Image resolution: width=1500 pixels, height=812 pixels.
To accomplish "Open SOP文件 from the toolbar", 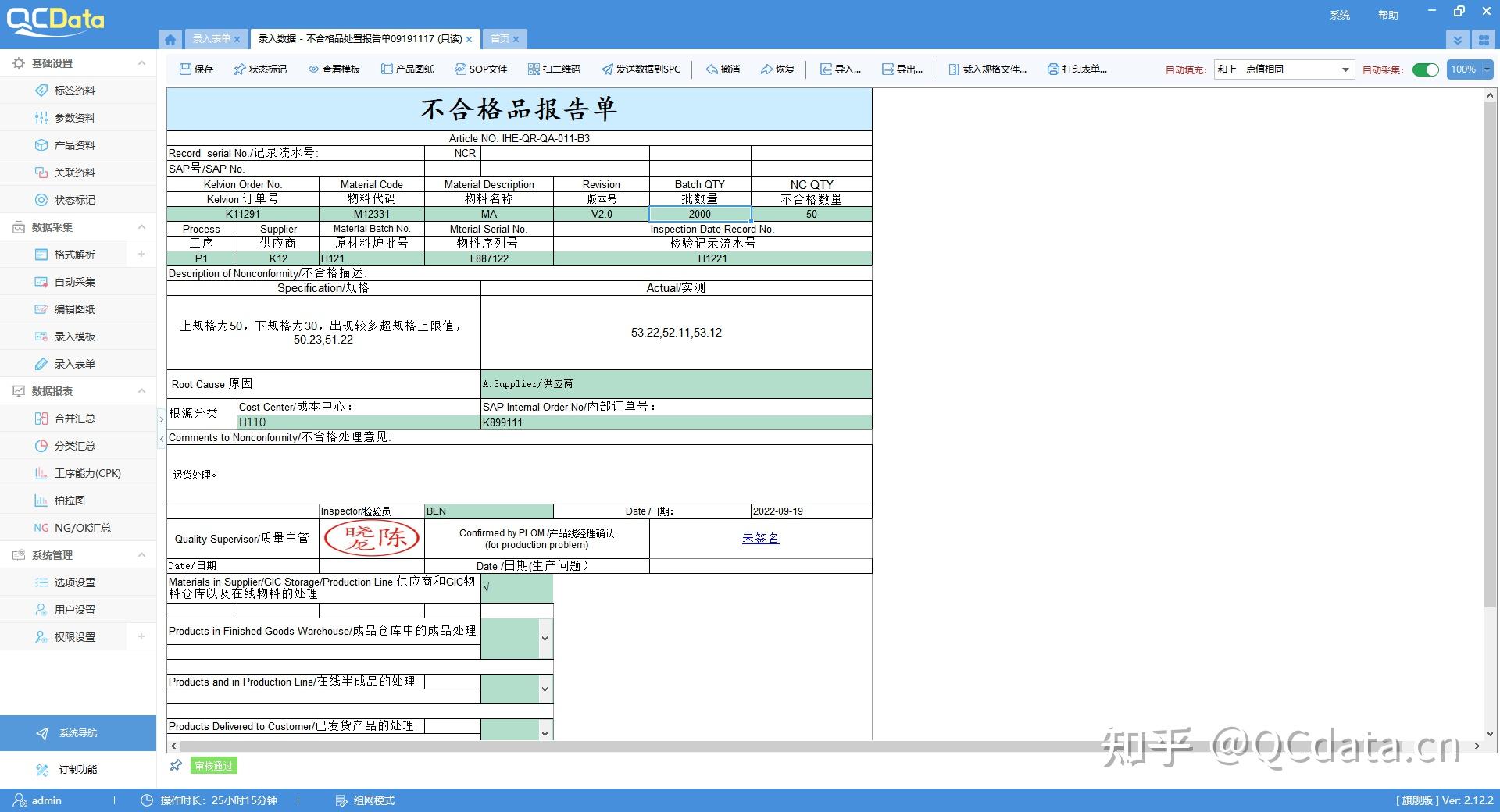I will (x=480, y=69).
